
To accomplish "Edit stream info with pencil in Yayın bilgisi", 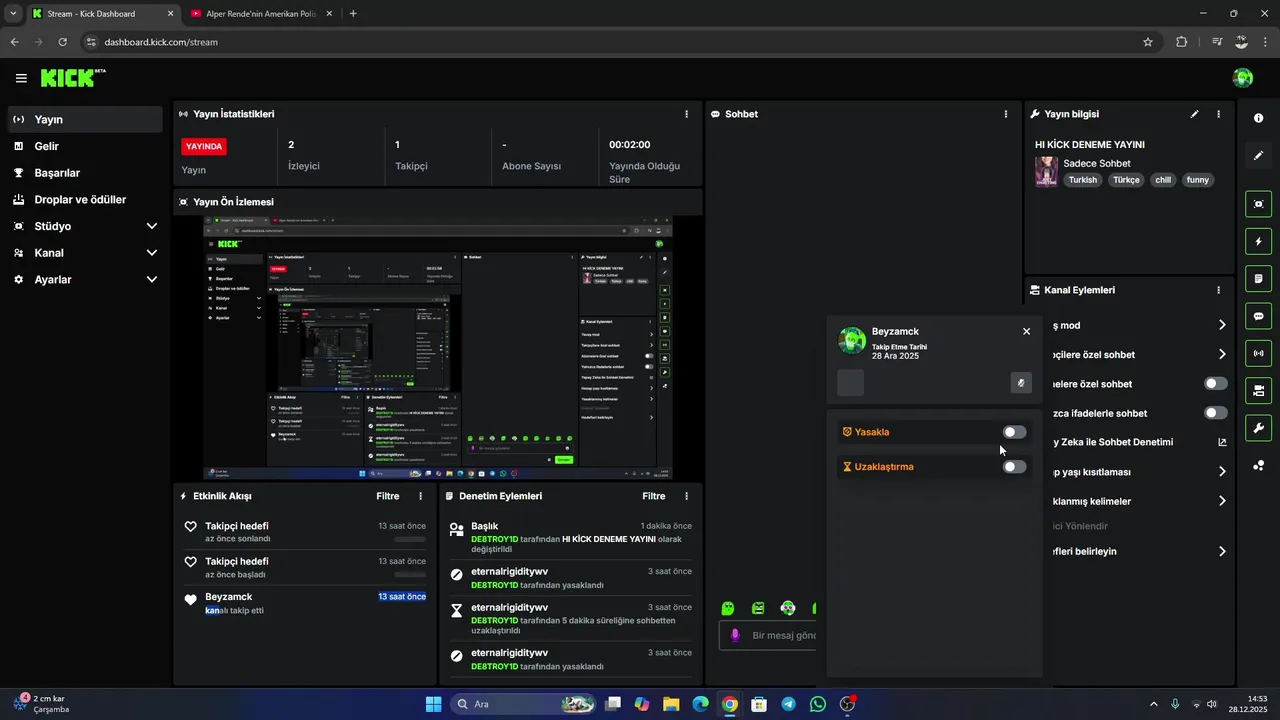I will (x=1194, y=114).
